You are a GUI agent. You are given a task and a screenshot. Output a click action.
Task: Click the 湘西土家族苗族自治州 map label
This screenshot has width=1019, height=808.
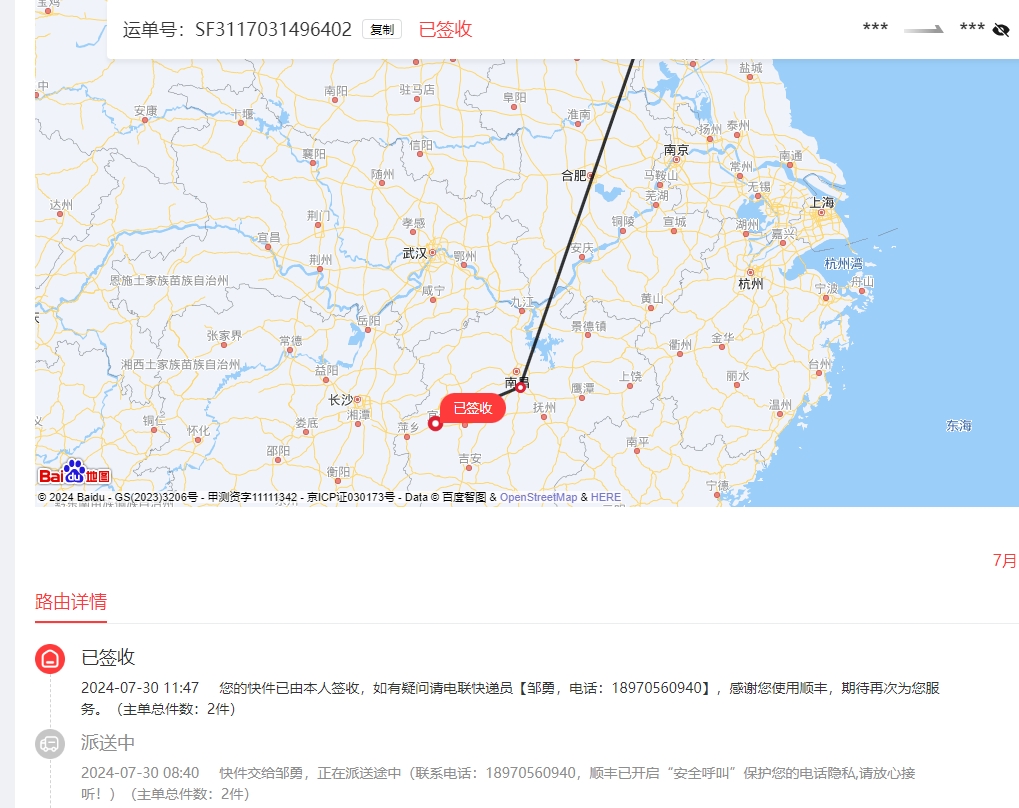(181, 364)
